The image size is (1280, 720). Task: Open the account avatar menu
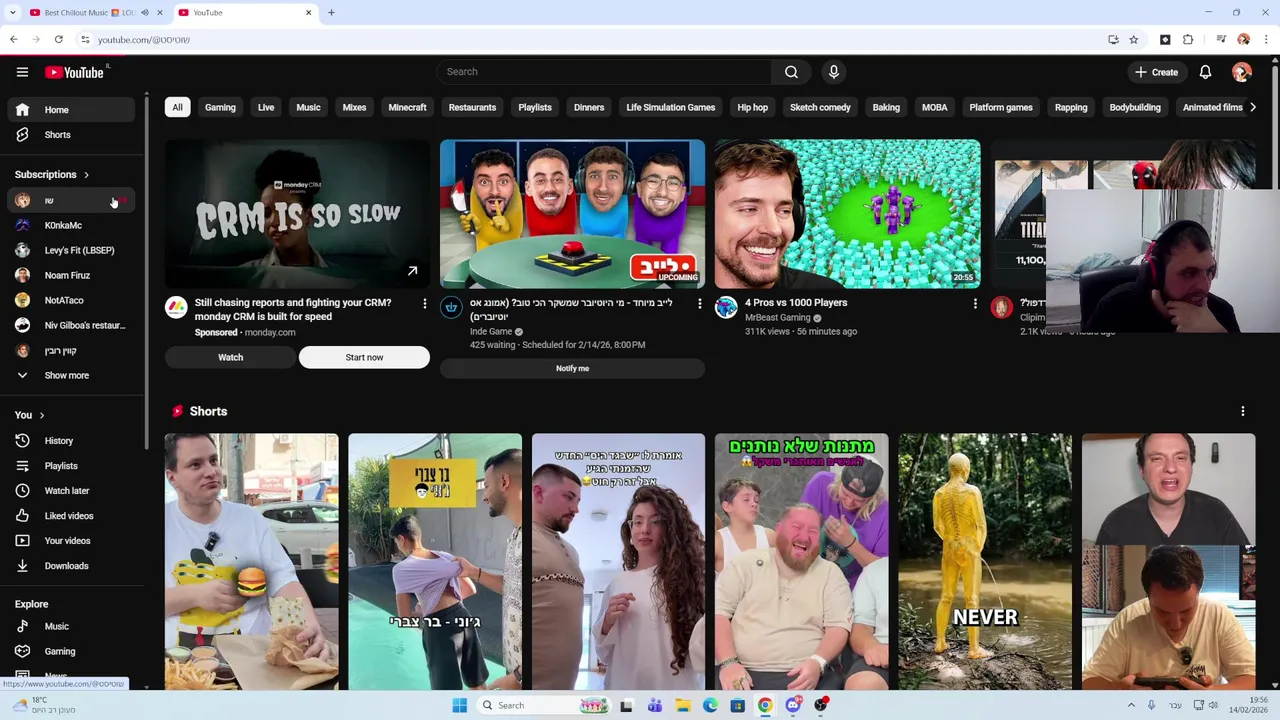pos(1242,72)
